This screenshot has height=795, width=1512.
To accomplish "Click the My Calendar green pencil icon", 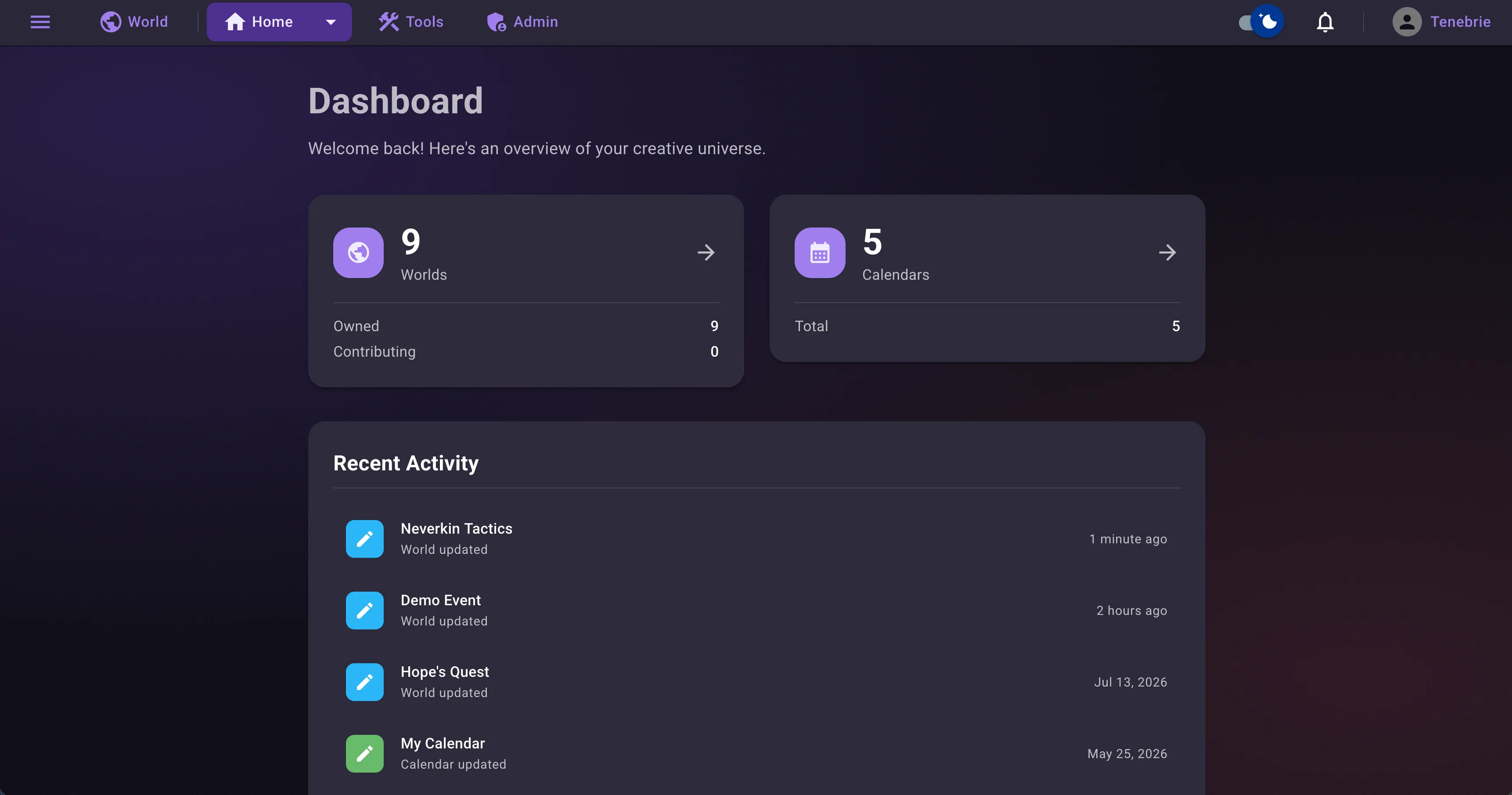I will 364,753.
